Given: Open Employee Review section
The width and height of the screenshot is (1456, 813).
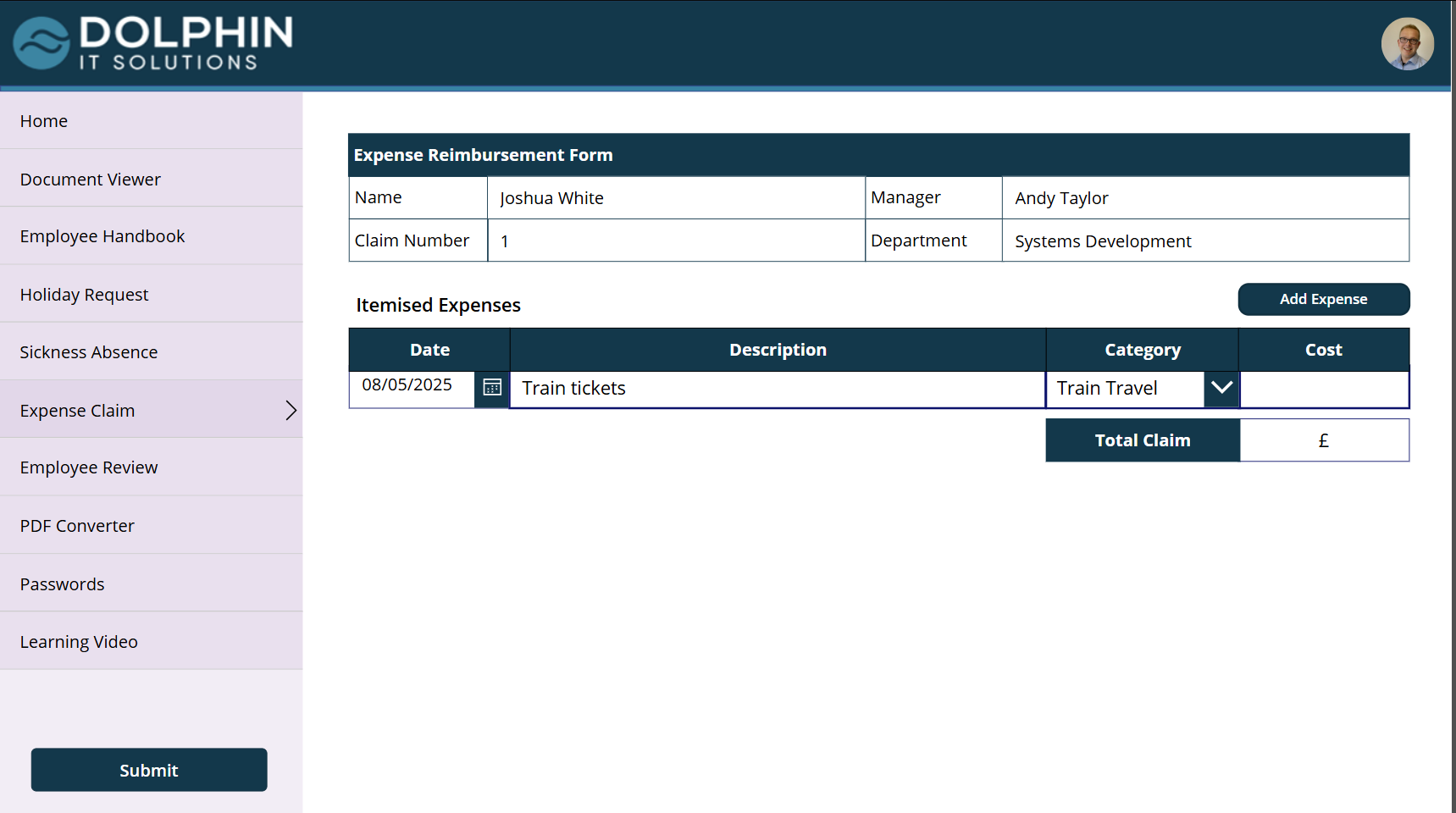Looking at the screenshot, I should [89, 467].
